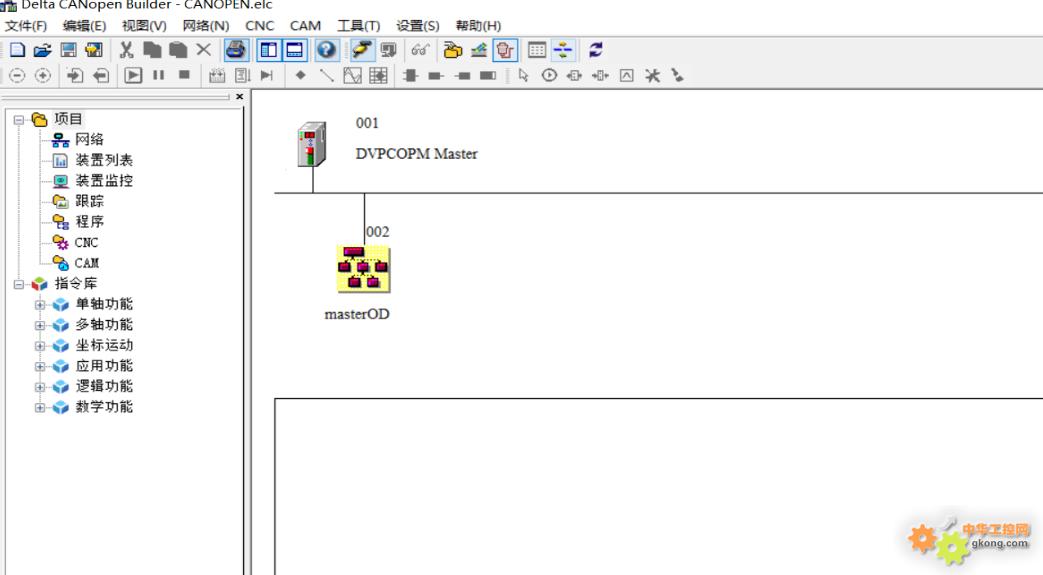Select CAM item in the project tree
Viewport: 1043px width, 575px height.
[x=86, y=263]
